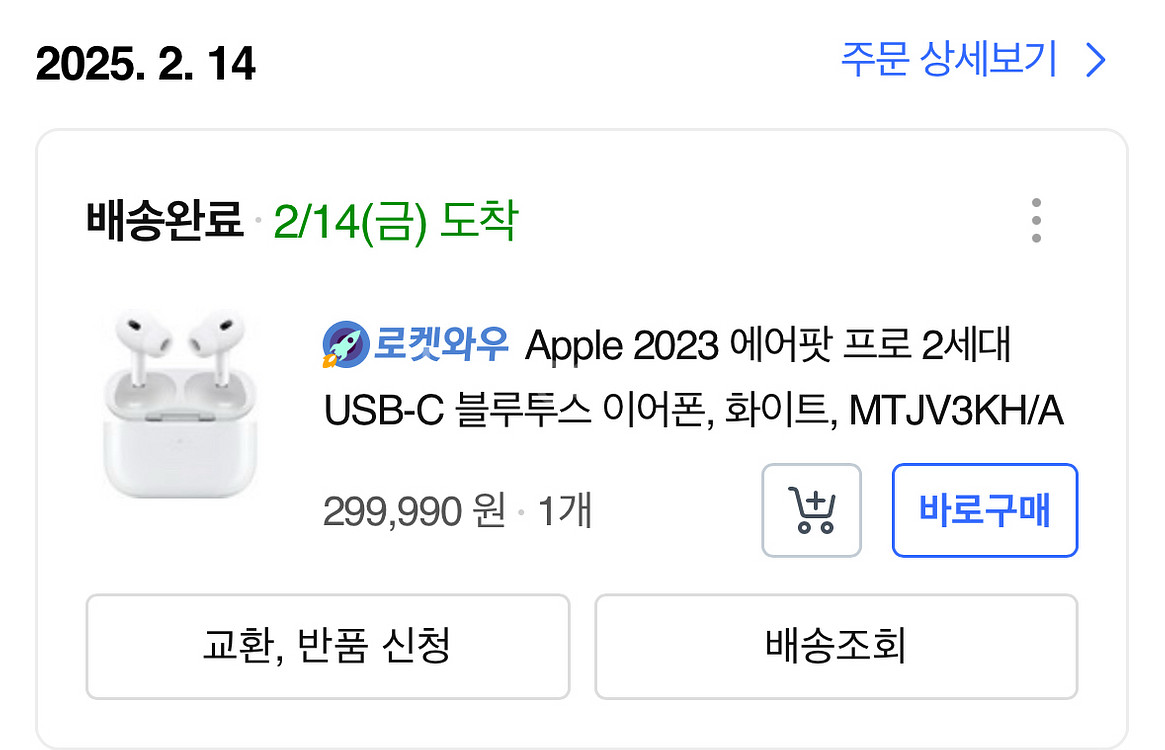Select the green 2/14(금) 도착 text
The width and height of the screenshot is (1165, 750).
point(397,222)
